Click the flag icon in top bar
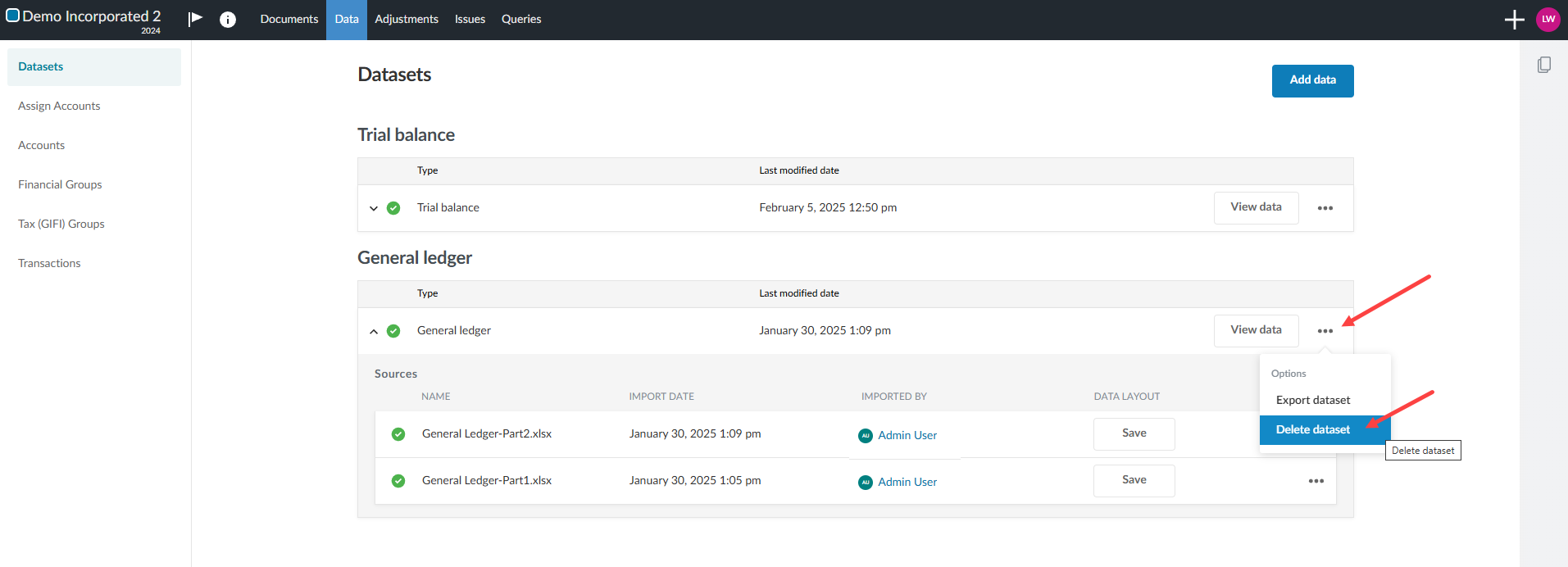This screenshot has height=567, width=1568. click(195, 19)
